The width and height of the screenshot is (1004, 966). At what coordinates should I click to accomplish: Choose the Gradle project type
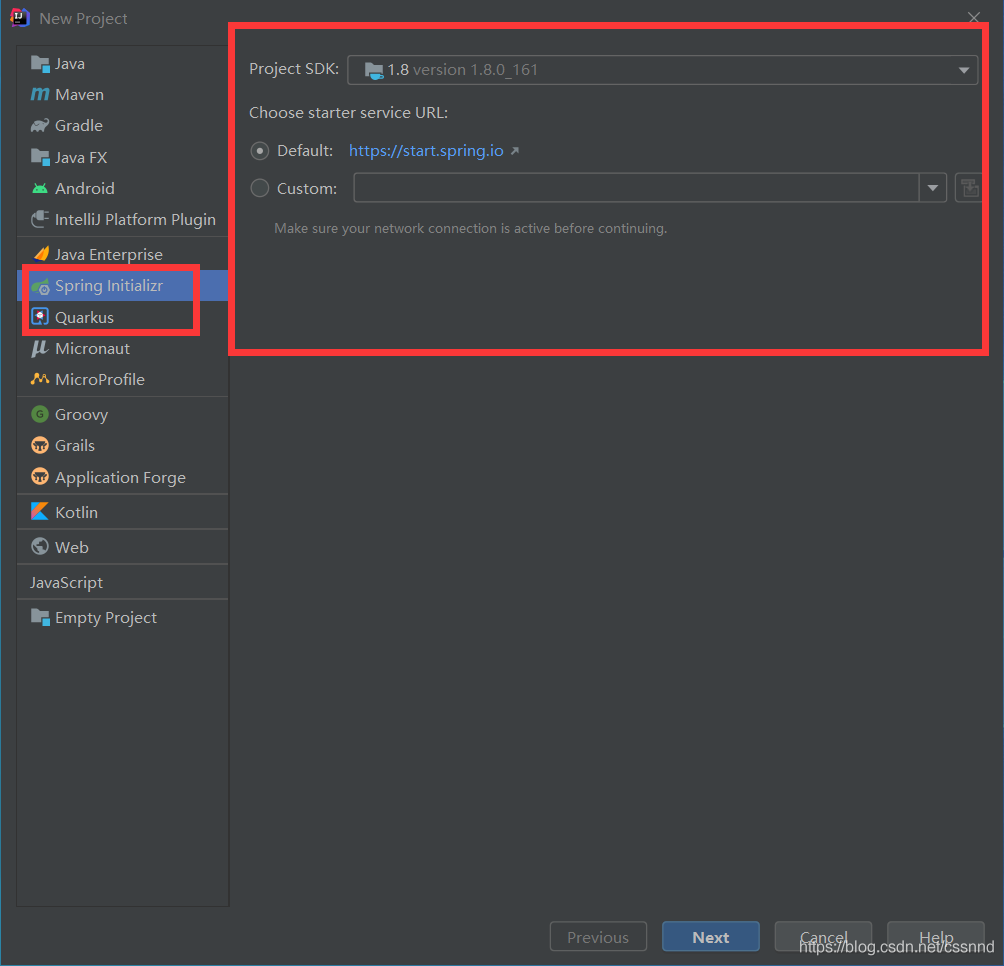tap(122, 125)
